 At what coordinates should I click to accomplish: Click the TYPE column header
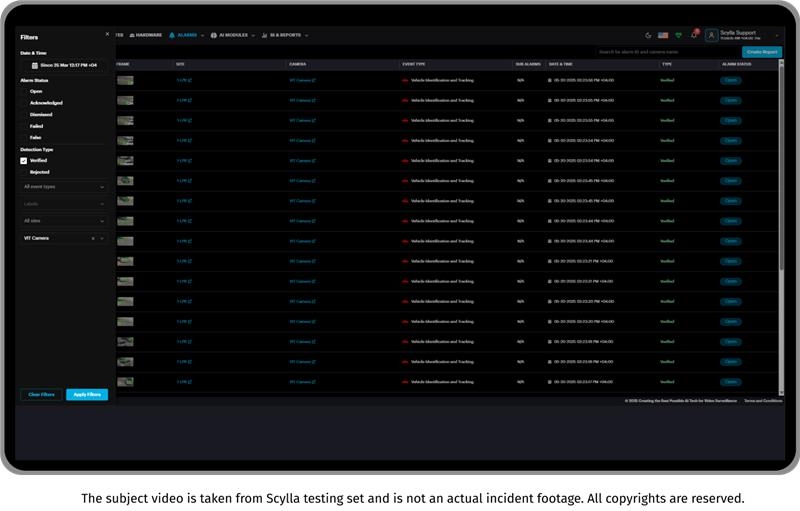click(x=667, y=64)
